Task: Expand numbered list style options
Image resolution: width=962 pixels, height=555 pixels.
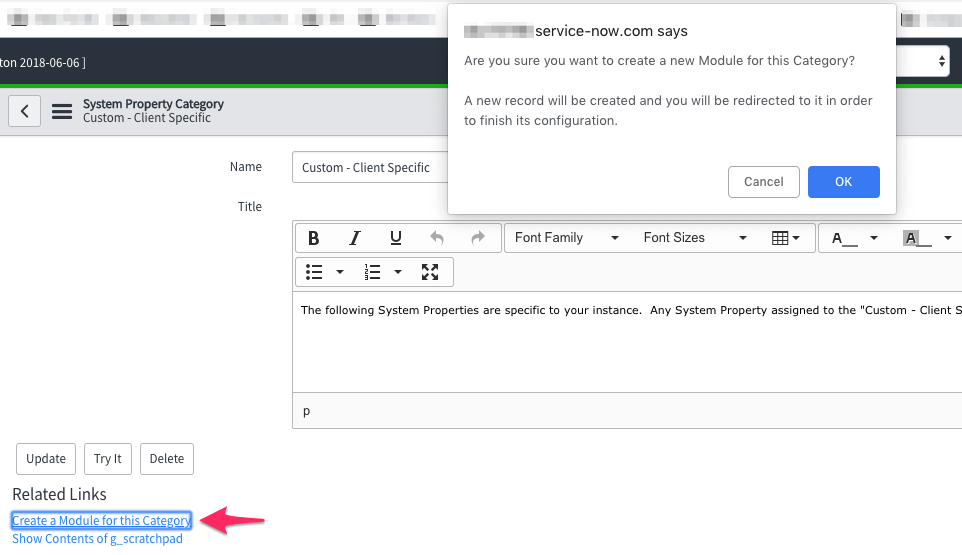Action: tap(398, 272)
